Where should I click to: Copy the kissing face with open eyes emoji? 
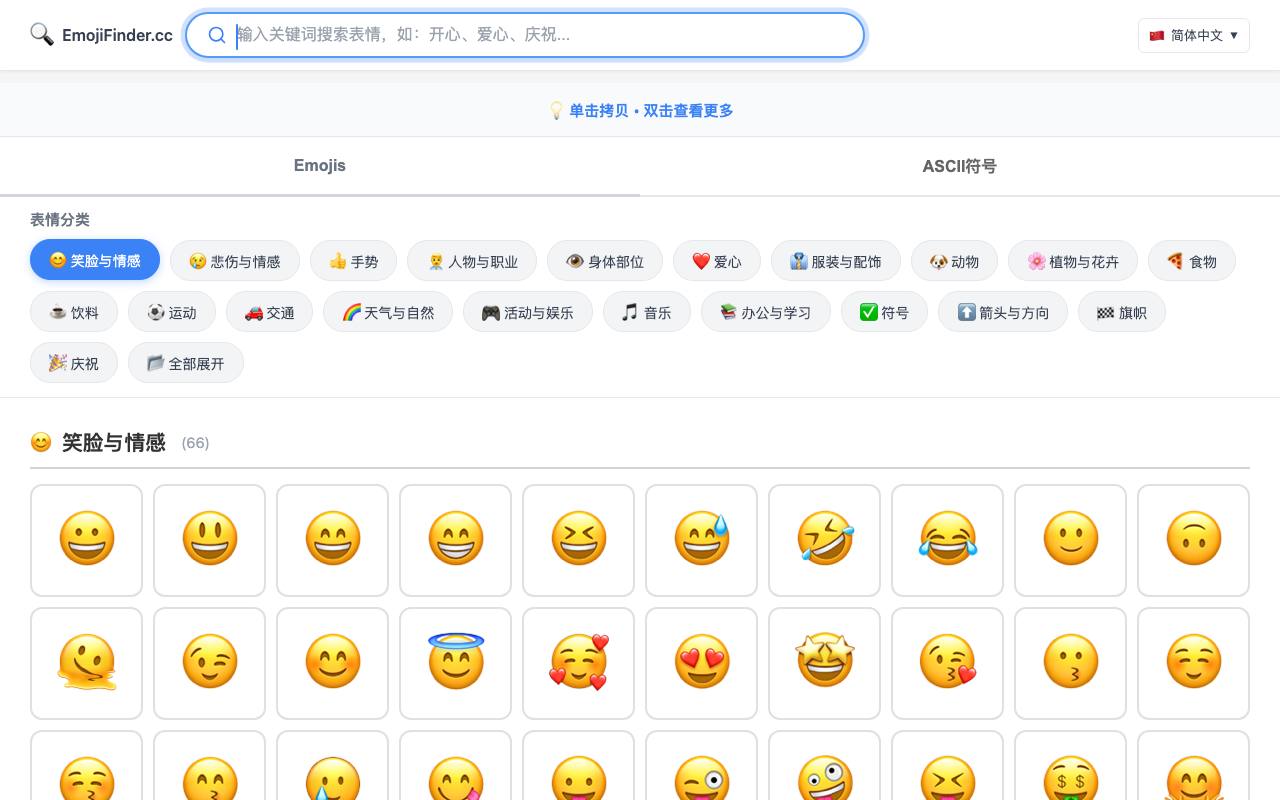(x=1070, y=663)
